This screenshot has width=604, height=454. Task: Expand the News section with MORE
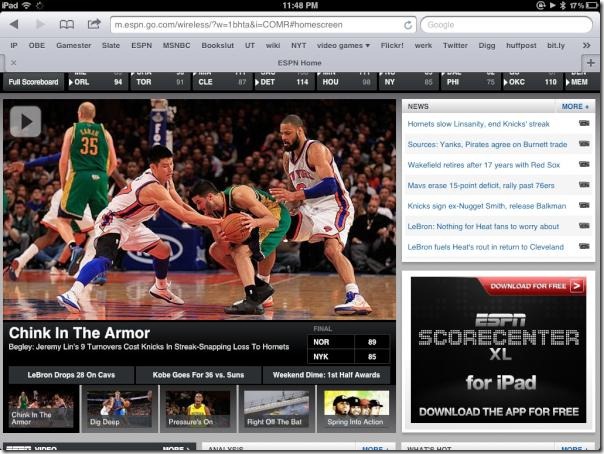[574, 105]
